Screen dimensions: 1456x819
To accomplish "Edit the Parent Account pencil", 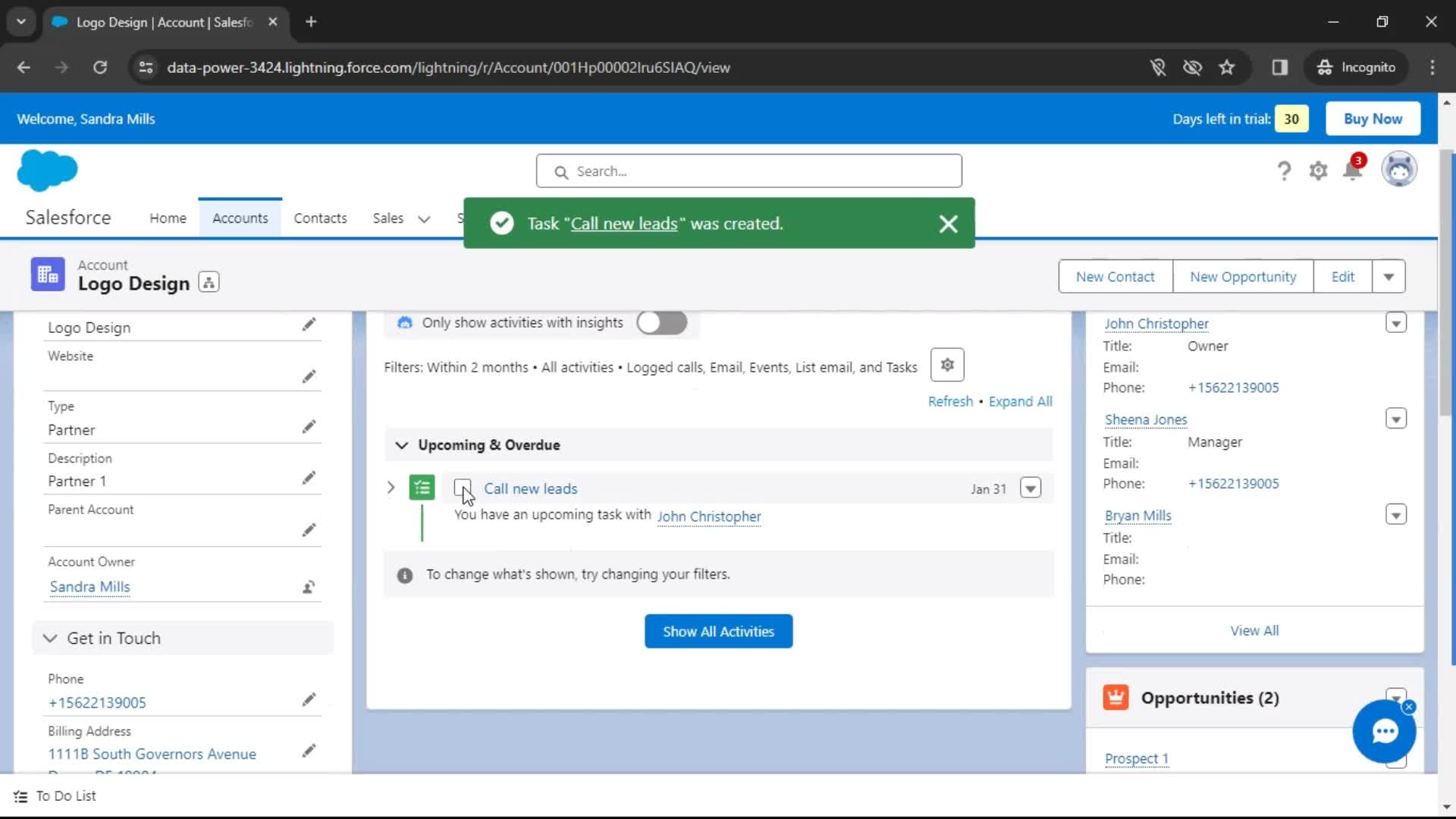I will point(309,529).
